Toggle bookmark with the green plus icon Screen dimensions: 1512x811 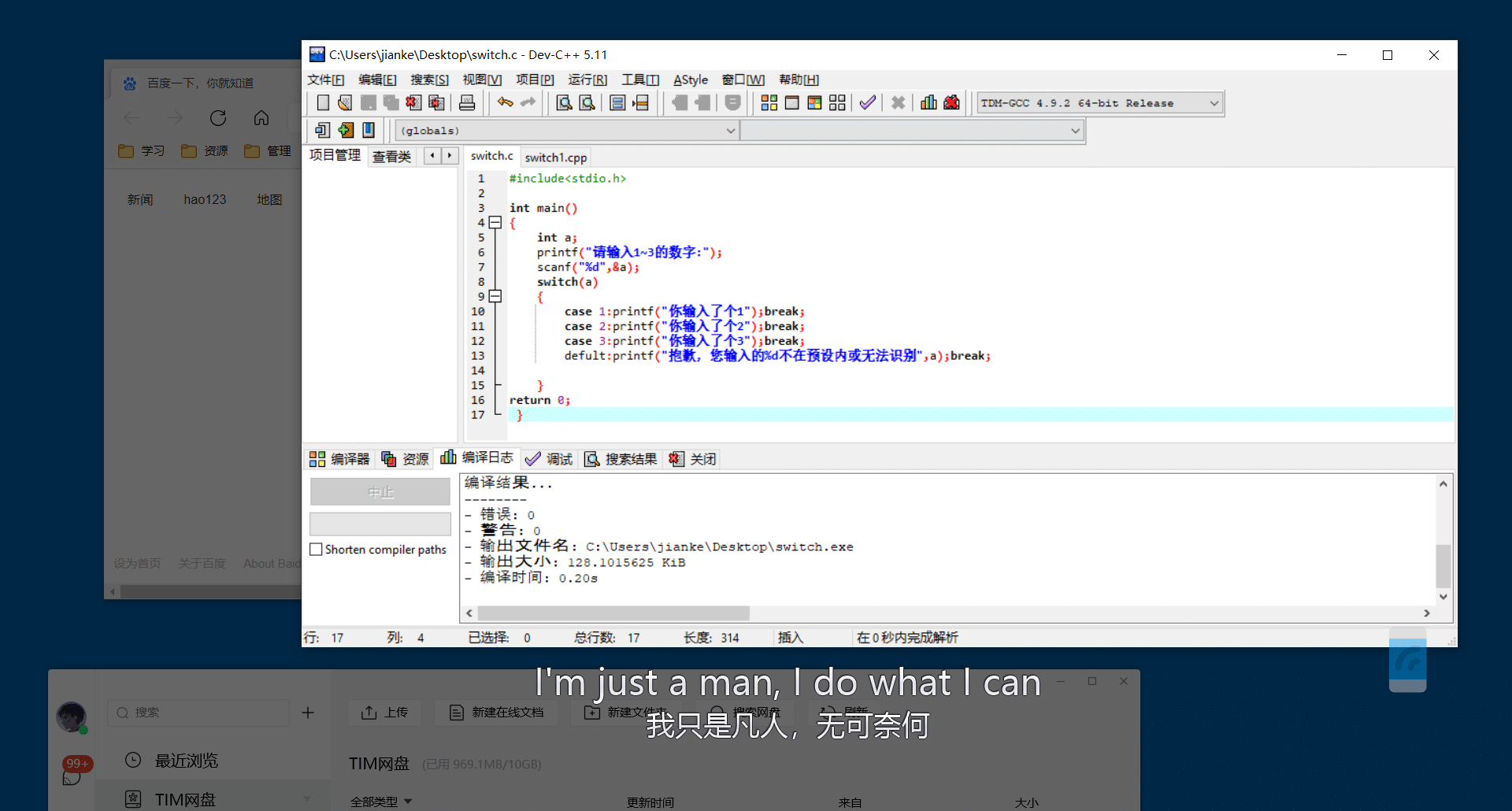346,130
